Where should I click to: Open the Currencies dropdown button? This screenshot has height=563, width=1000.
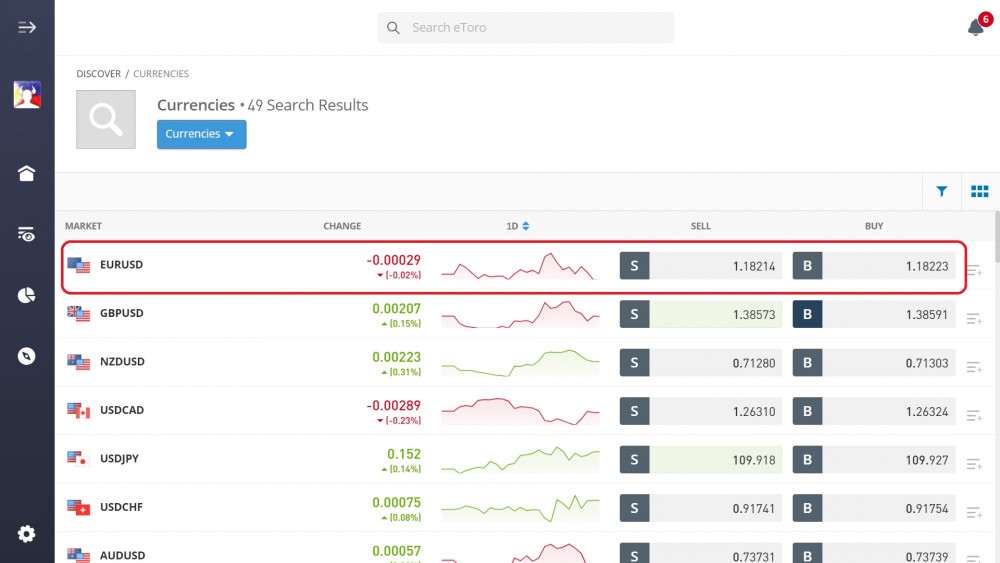(x=202, y=134)
